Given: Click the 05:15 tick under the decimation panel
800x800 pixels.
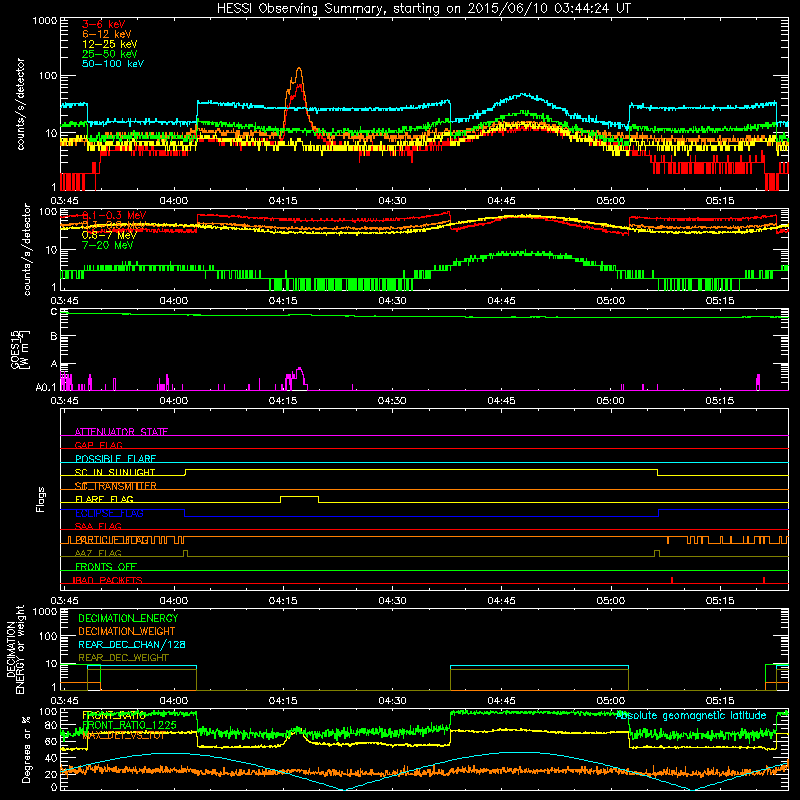Looking at the screenshot, I should coord(720,701).
